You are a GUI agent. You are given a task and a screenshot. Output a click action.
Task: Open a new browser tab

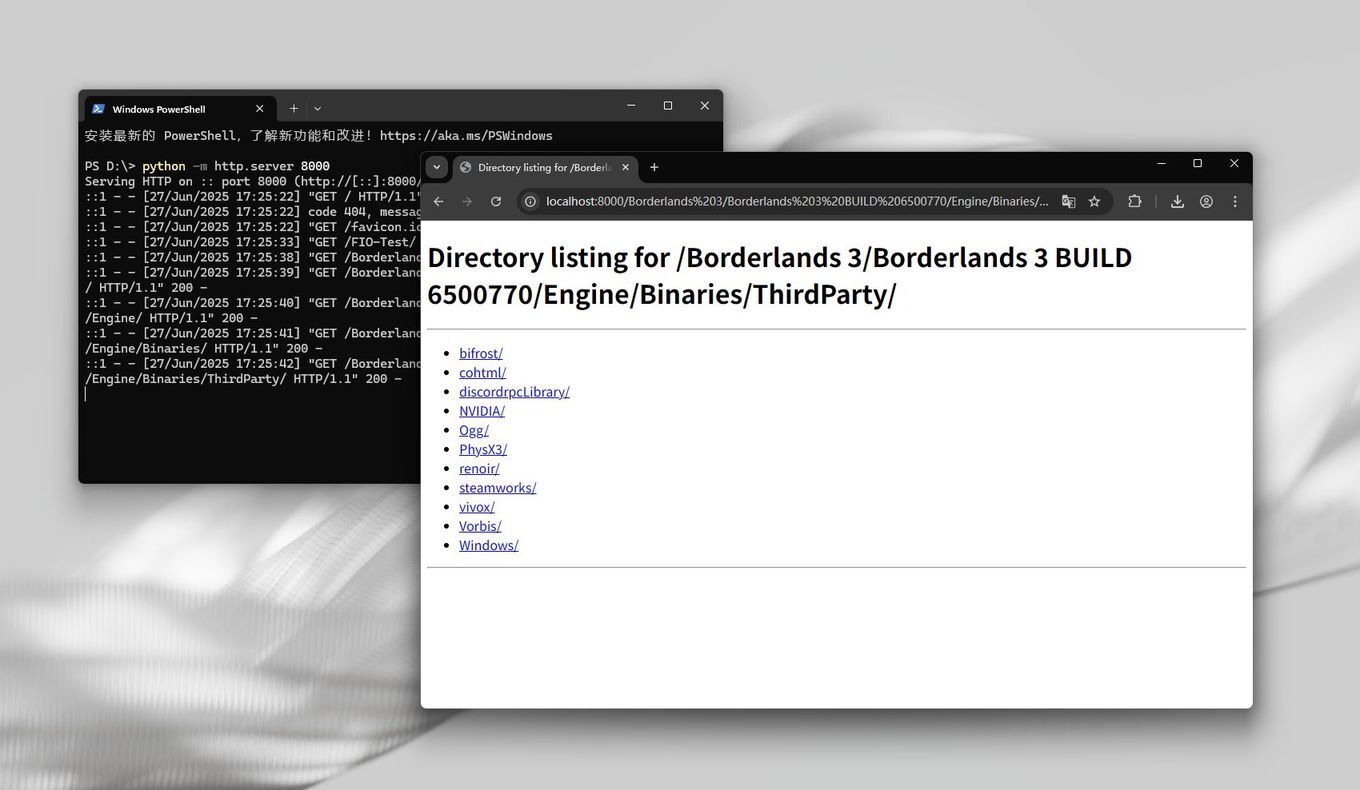tap(654, 167)
